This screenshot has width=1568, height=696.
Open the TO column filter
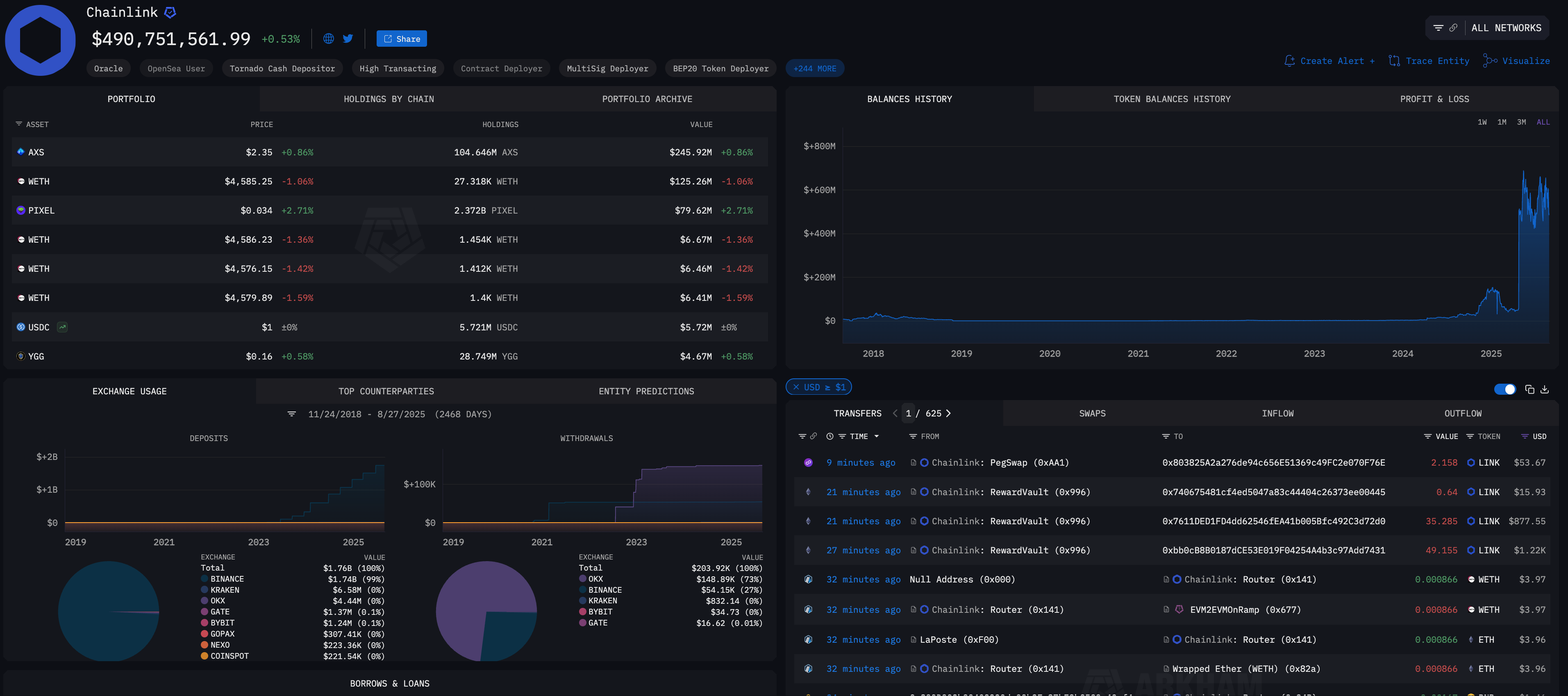pyautogui.click(x=1166, y=436)
